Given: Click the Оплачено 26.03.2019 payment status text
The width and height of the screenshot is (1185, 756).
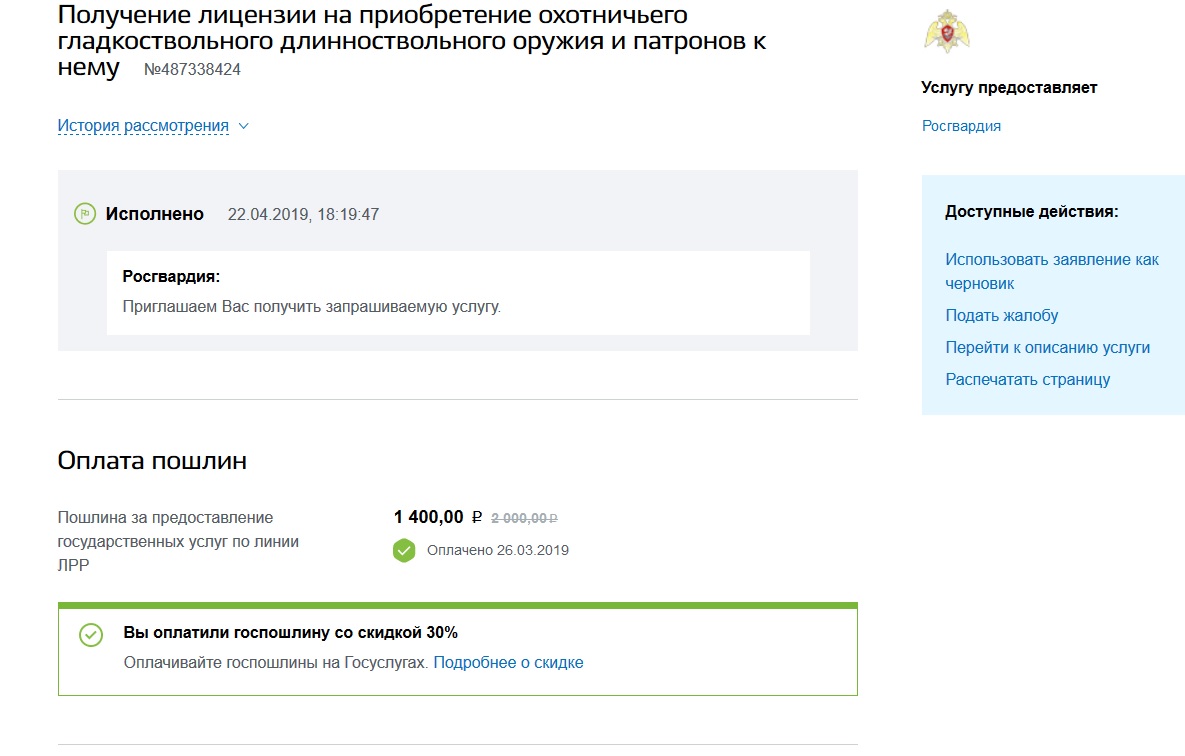Looking at the screenshot, I should pyautogui.click(x=497, y=550).
